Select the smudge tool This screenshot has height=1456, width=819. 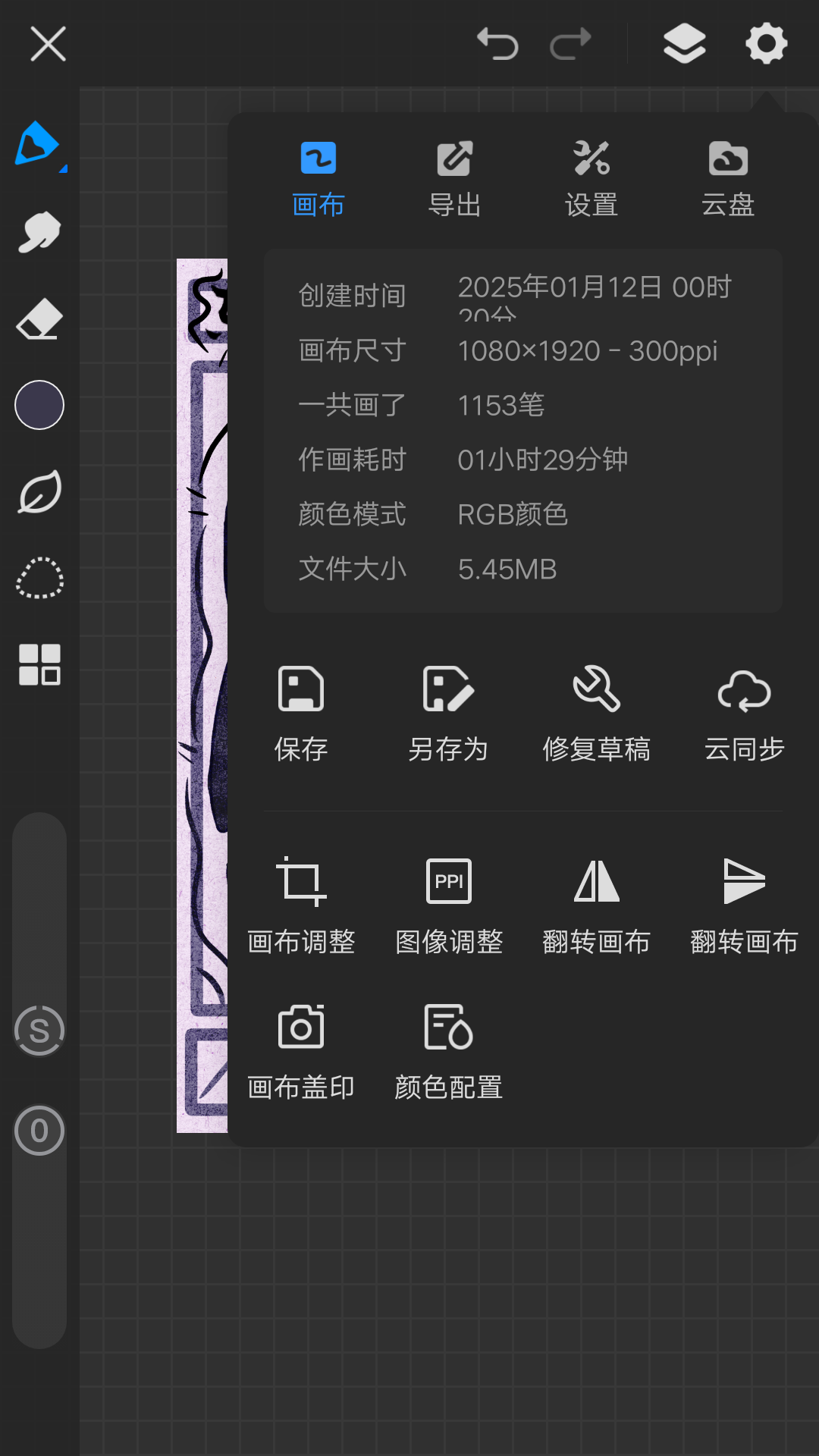(39, 232)
